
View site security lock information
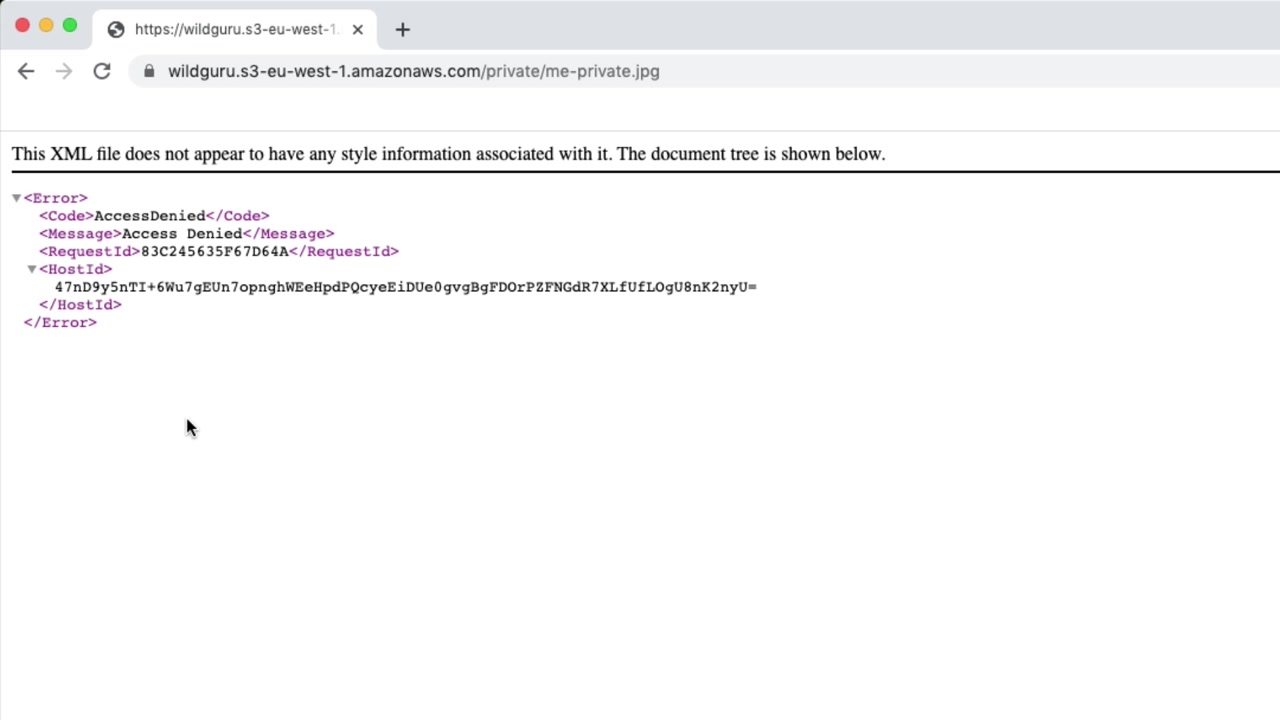tap(149, 71)
